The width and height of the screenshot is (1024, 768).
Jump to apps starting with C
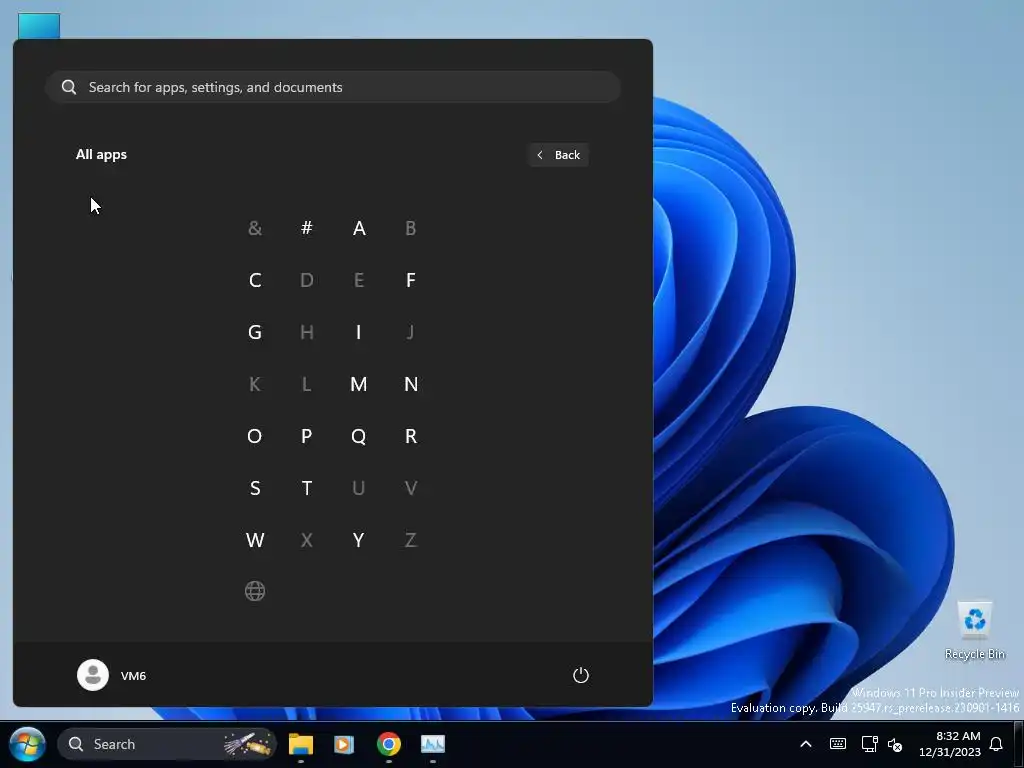pos(255,280)
